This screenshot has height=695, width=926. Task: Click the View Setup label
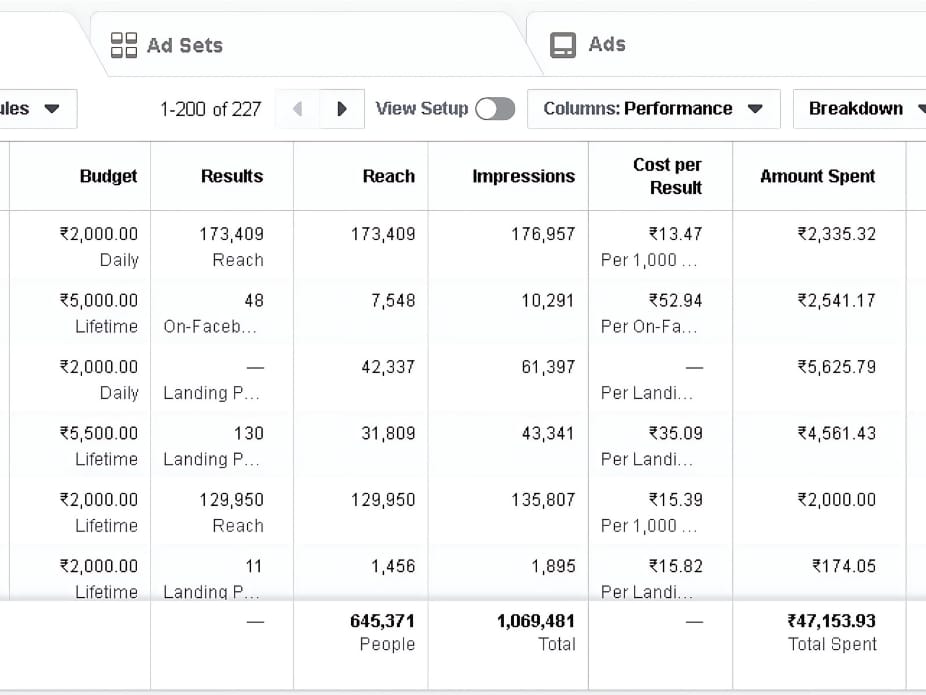[422, 109]
